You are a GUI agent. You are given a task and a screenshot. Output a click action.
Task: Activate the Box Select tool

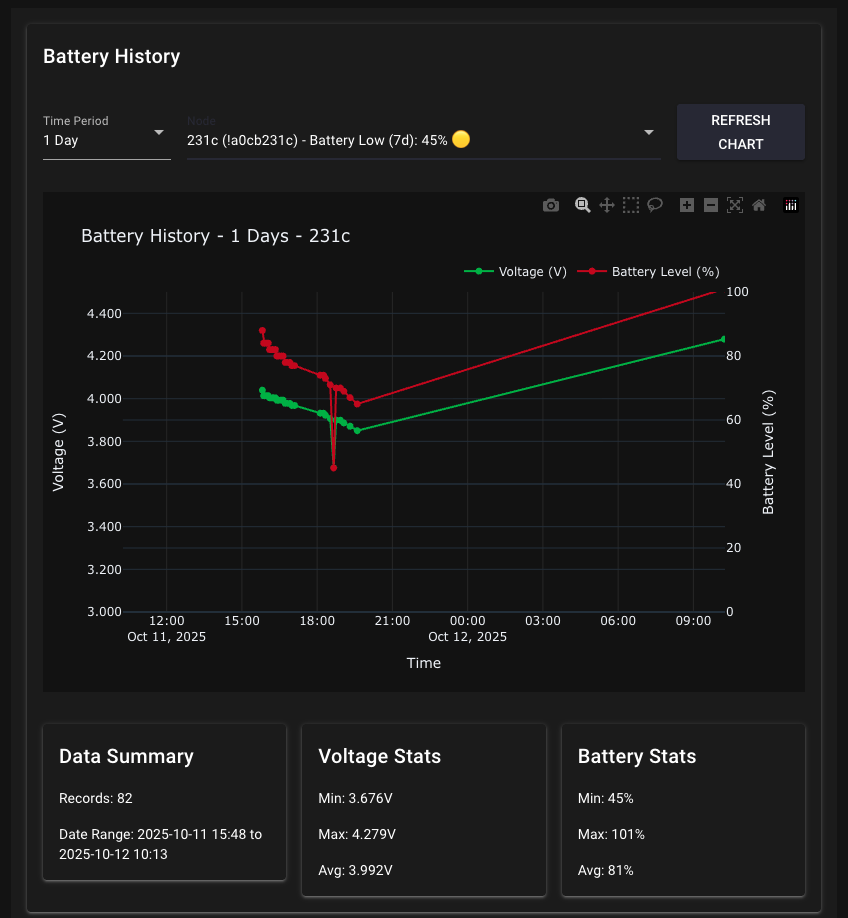[x=631, y=205]
